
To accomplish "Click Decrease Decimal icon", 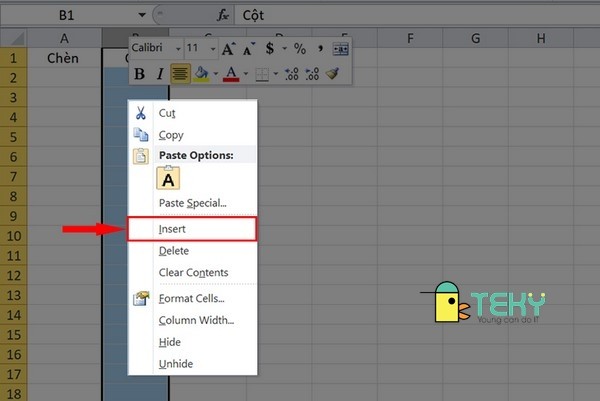I will [x=312, y=73].
